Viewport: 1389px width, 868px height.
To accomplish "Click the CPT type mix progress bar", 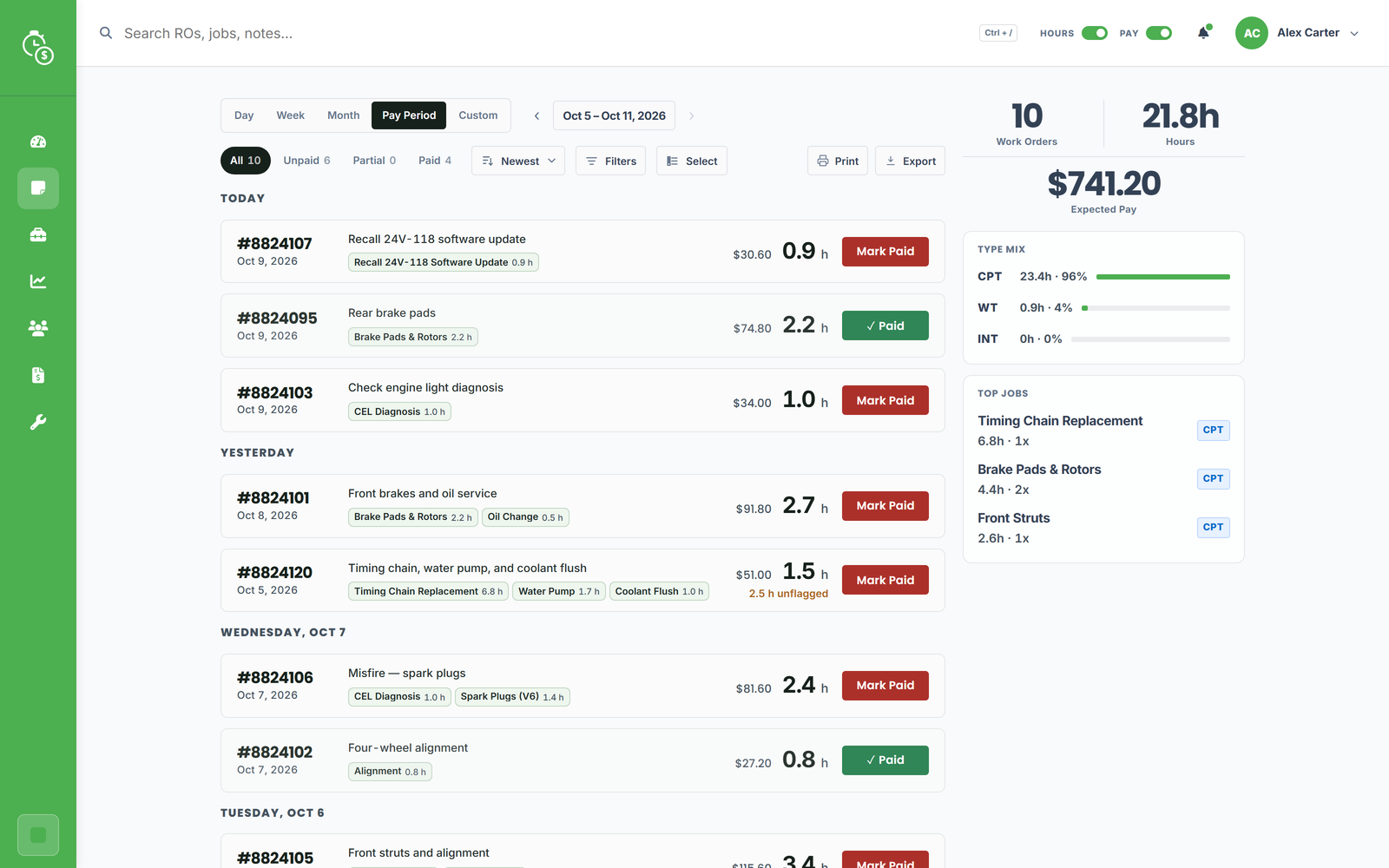I will (x=1163, y=277).
